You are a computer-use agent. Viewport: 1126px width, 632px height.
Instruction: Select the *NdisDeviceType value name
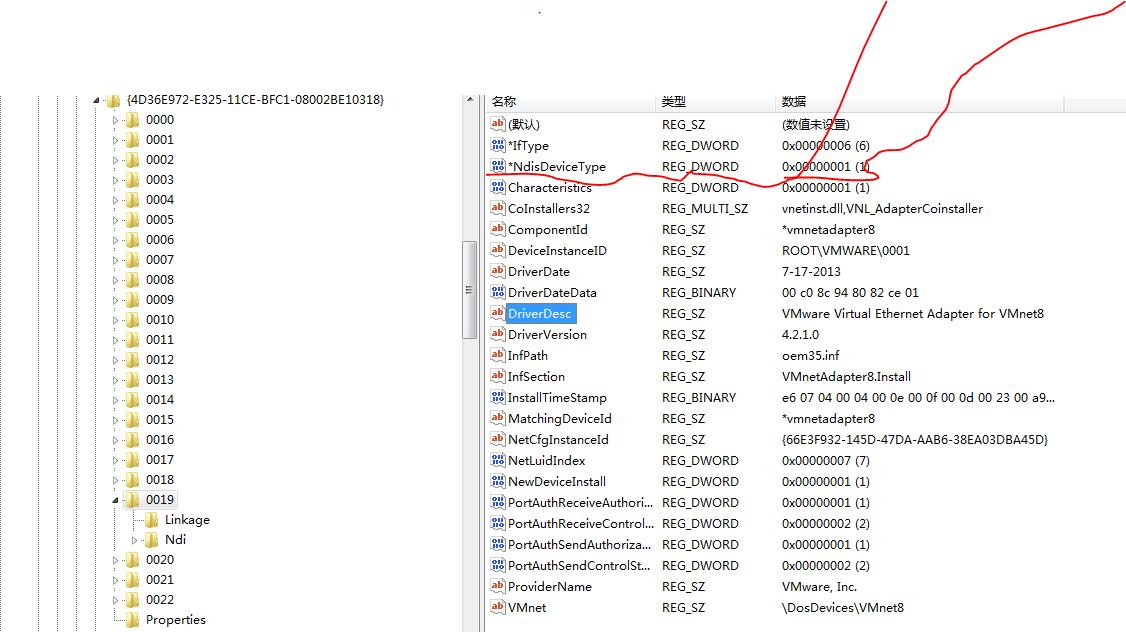click(557, 167)
